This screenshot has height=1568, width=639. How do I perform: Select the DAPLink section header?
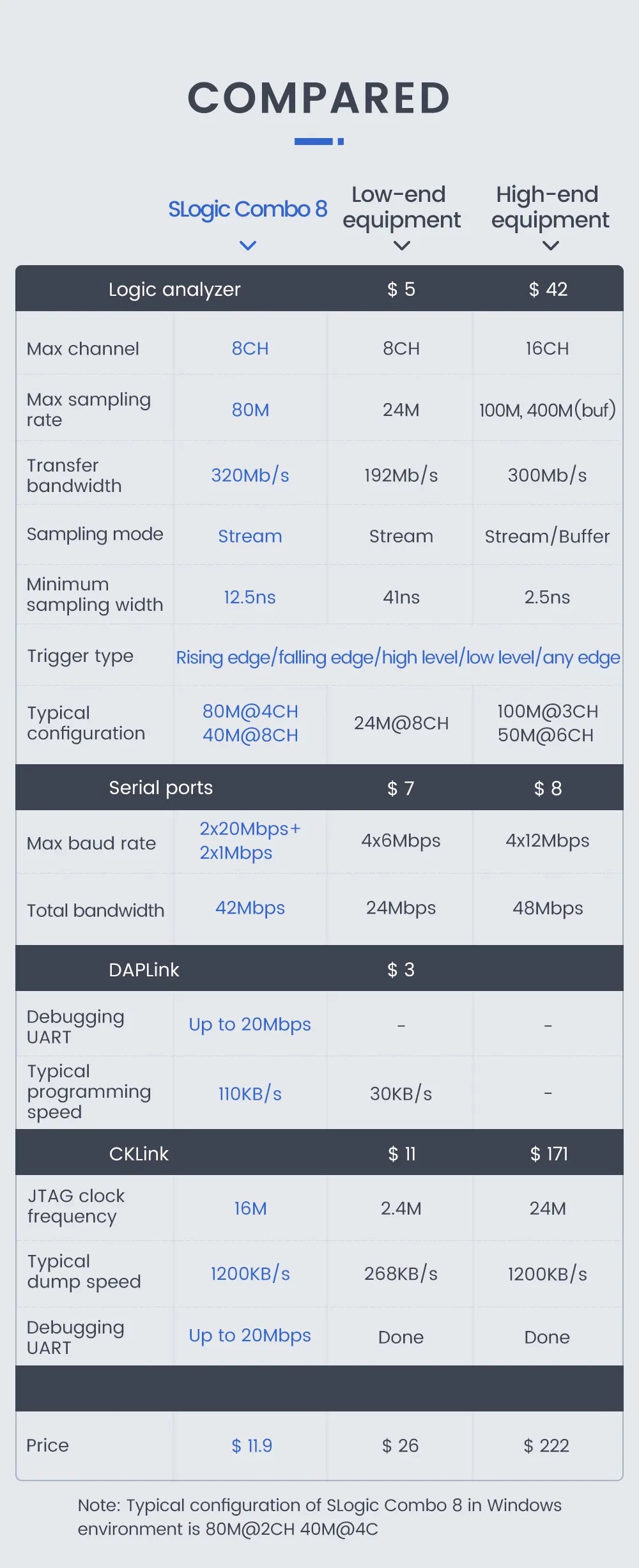[x=144, y=970]
